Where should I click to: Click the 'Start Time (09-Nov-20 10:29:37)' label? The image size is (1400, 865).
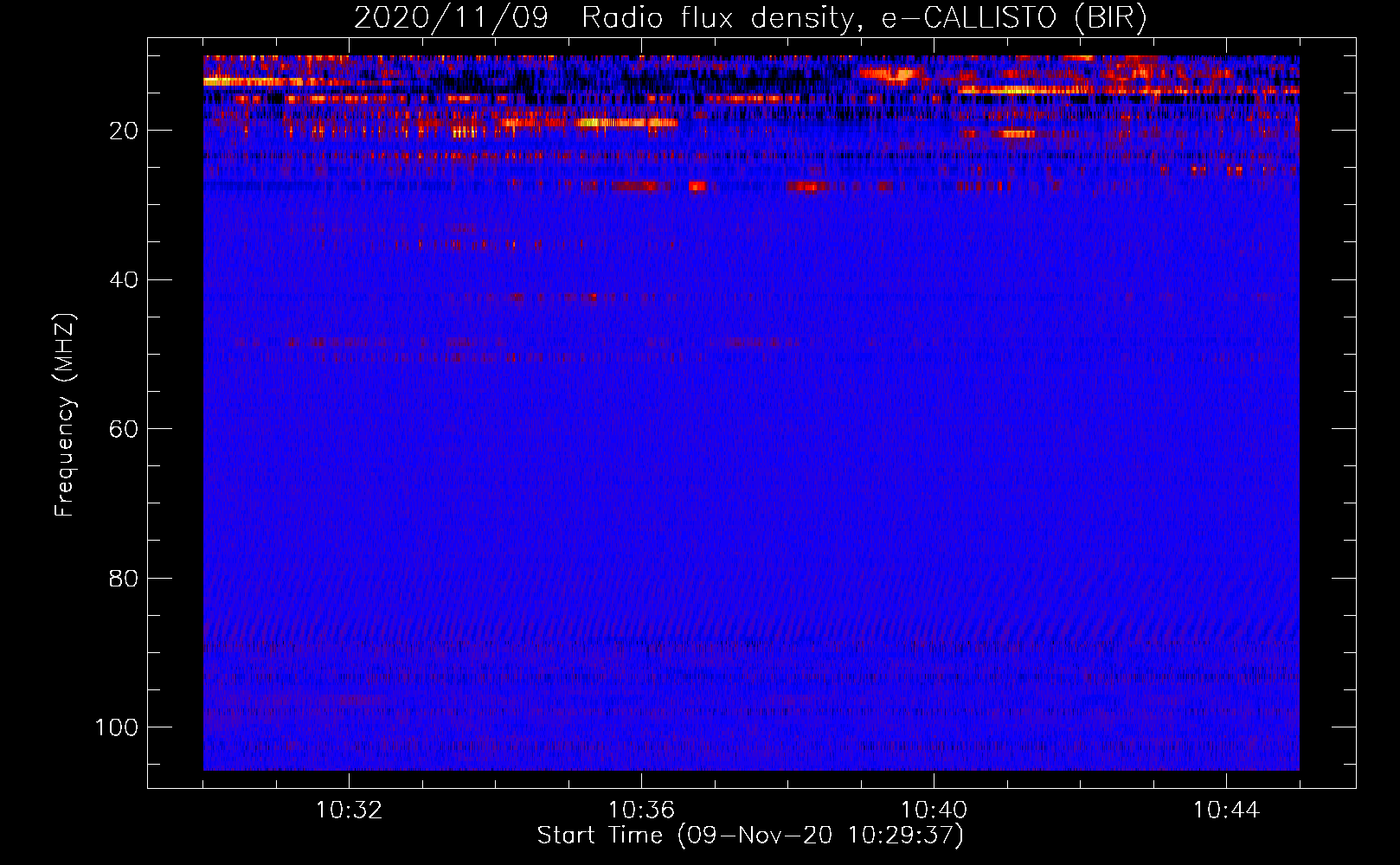[x=750, y=836]
